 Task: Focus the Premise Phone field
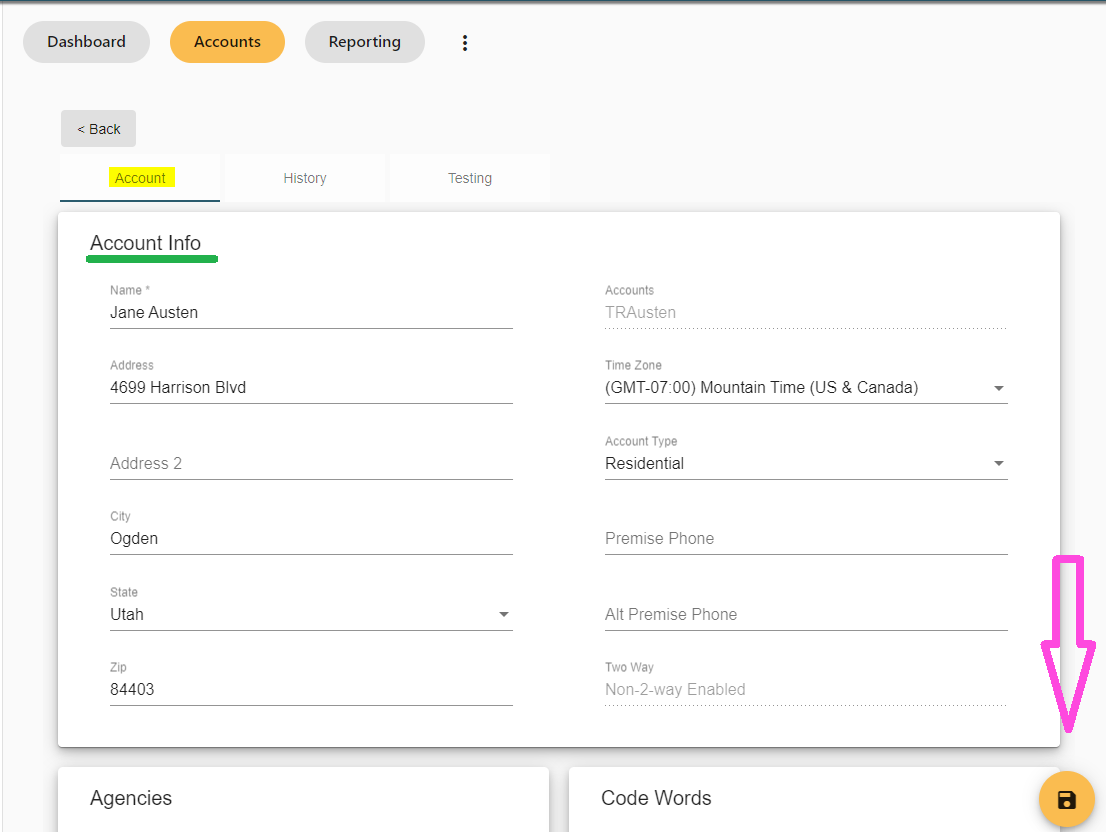point(805,539)
